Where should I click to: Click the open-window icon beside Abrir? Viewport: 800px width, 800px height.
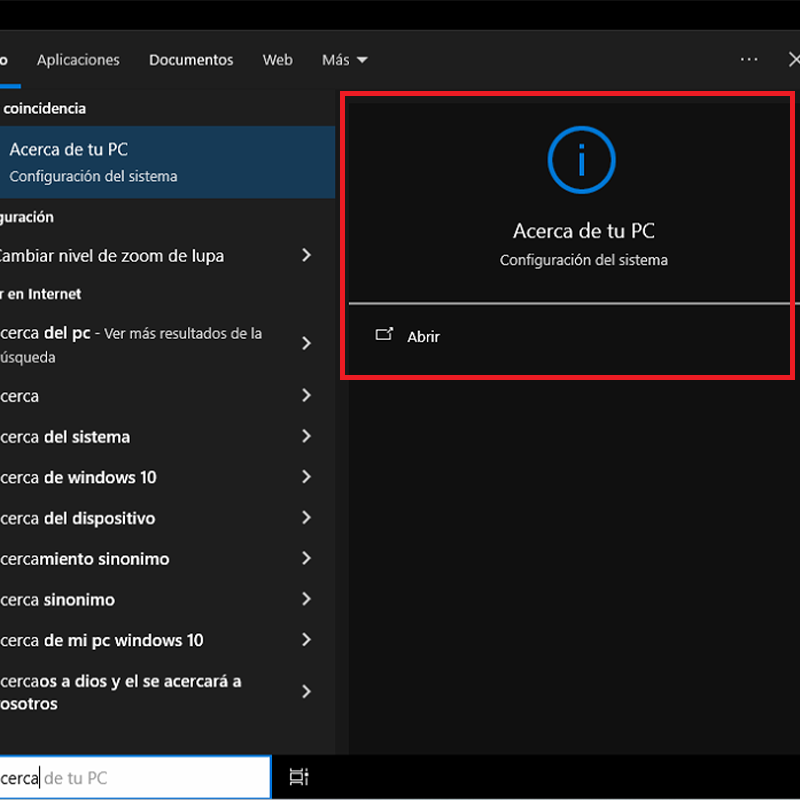tap(384, 334)
